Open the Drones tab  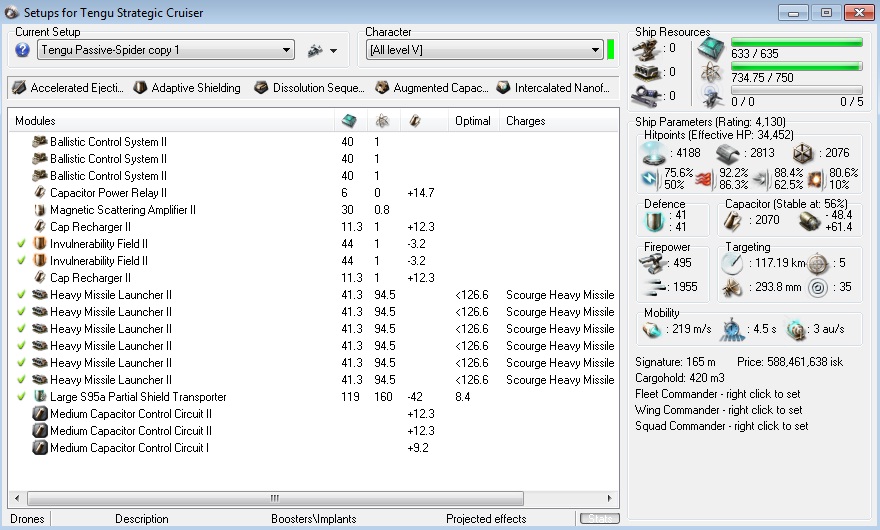tap(27, 519)
